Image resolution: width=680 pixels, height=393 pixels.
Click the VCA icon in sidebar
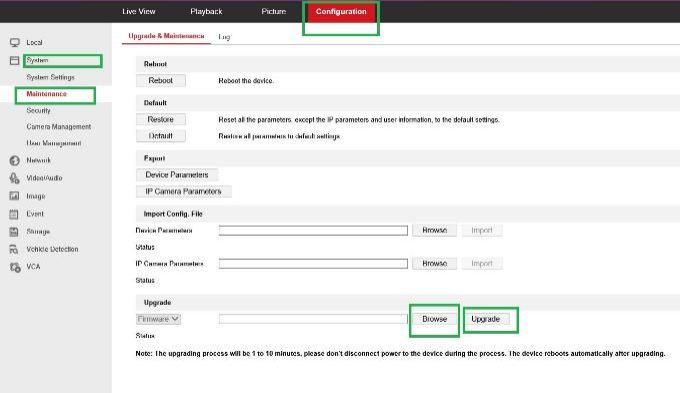click(15, 267)
